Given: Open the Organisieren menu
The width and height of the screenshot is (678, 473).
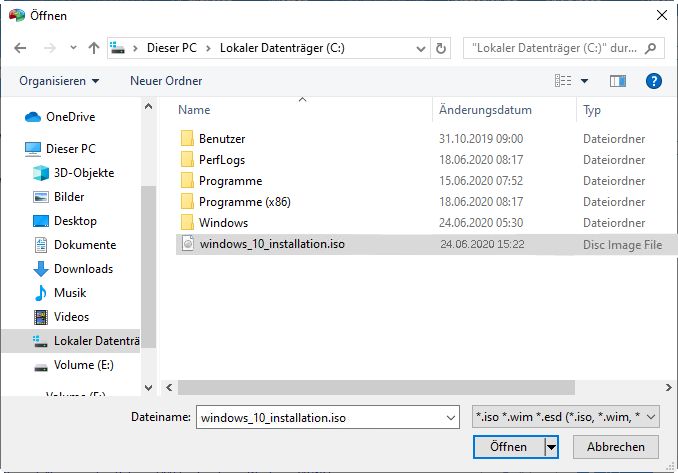Looking at the screenshot, I should [59, 81].
